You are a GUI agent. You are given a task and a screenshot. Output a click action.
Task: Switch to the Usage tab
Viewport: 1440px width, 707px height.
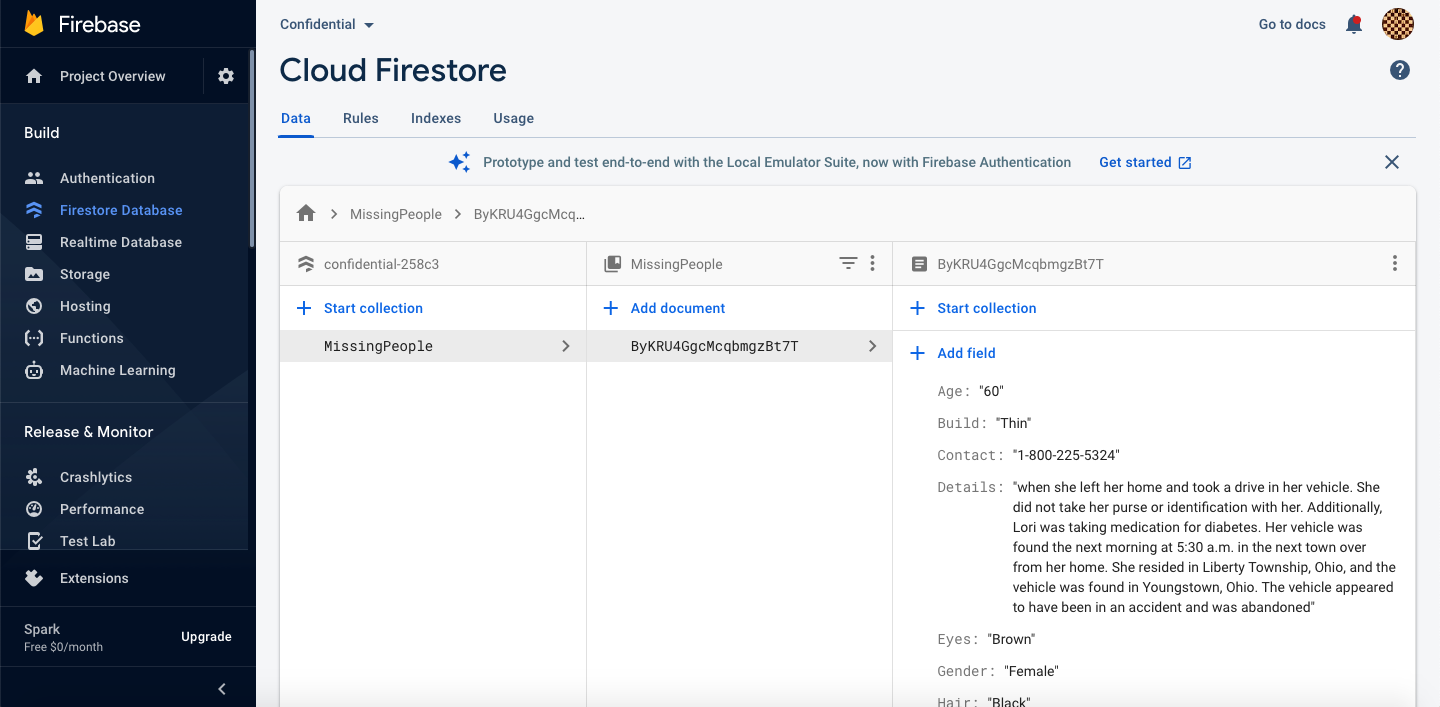coord(514,118)
